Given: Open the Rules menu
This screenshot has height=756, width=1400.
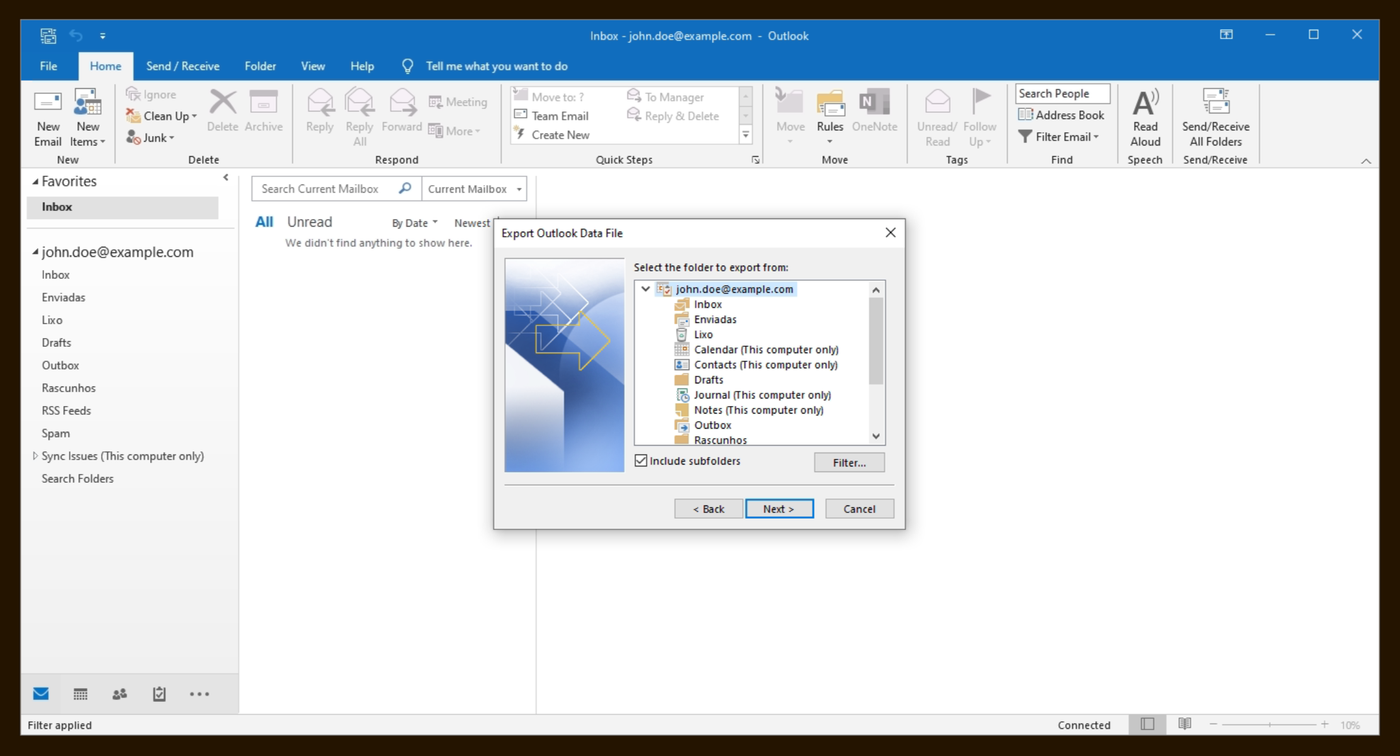Looking at the screenshot, I should click(830, 118).
